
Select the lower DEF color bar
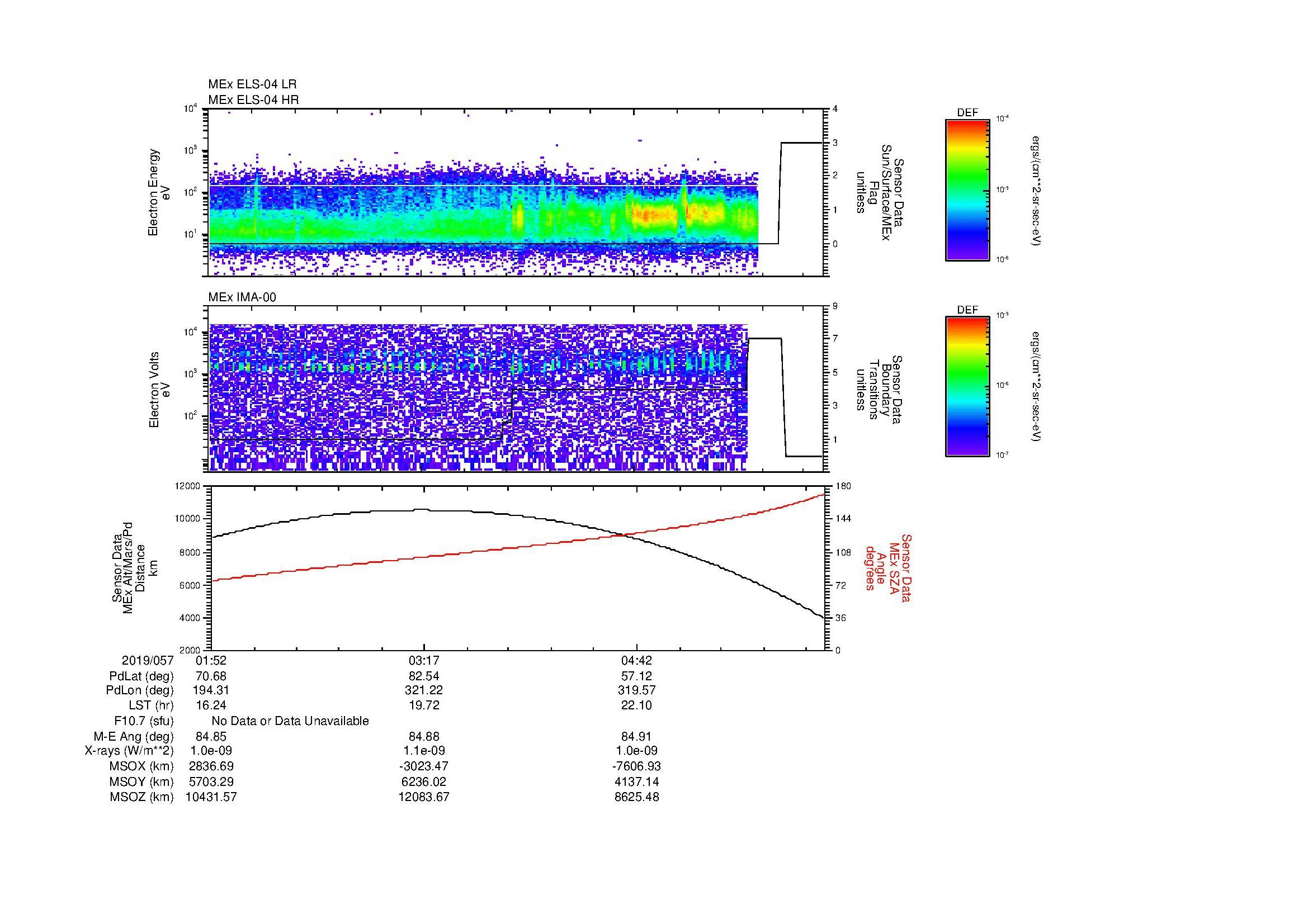click(x=967, y=387)
